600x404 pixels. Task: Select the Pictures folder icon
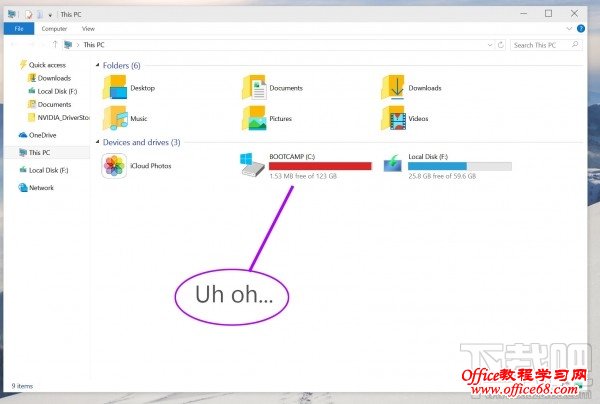coord(254,118)
